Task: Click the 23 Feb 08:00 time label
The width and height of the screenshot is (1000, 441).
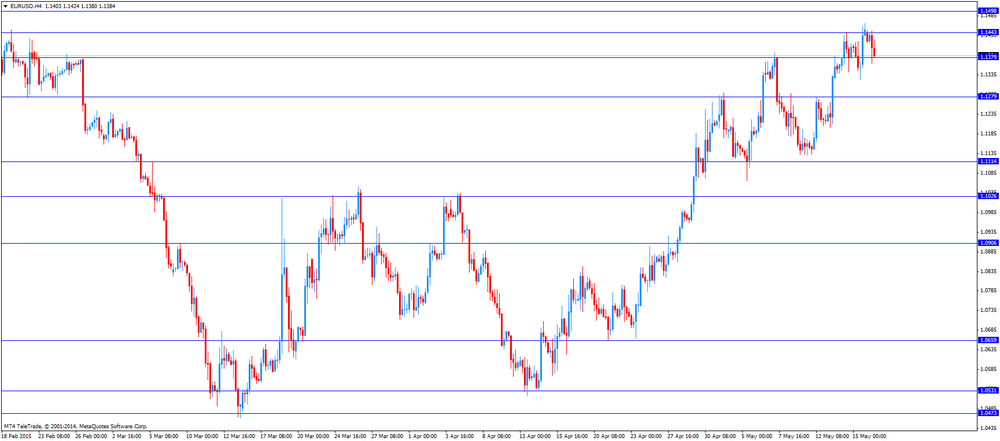Action: point(54,436)
